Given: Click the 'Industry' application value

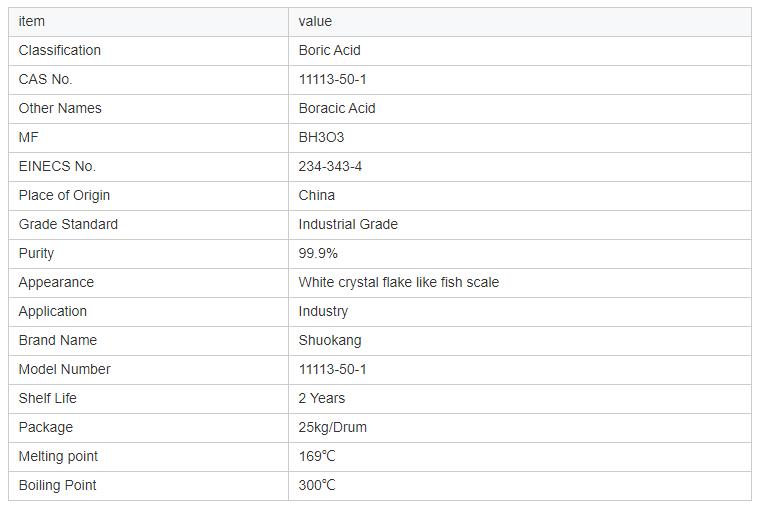Looking at the screenshot, I should 323,311.
